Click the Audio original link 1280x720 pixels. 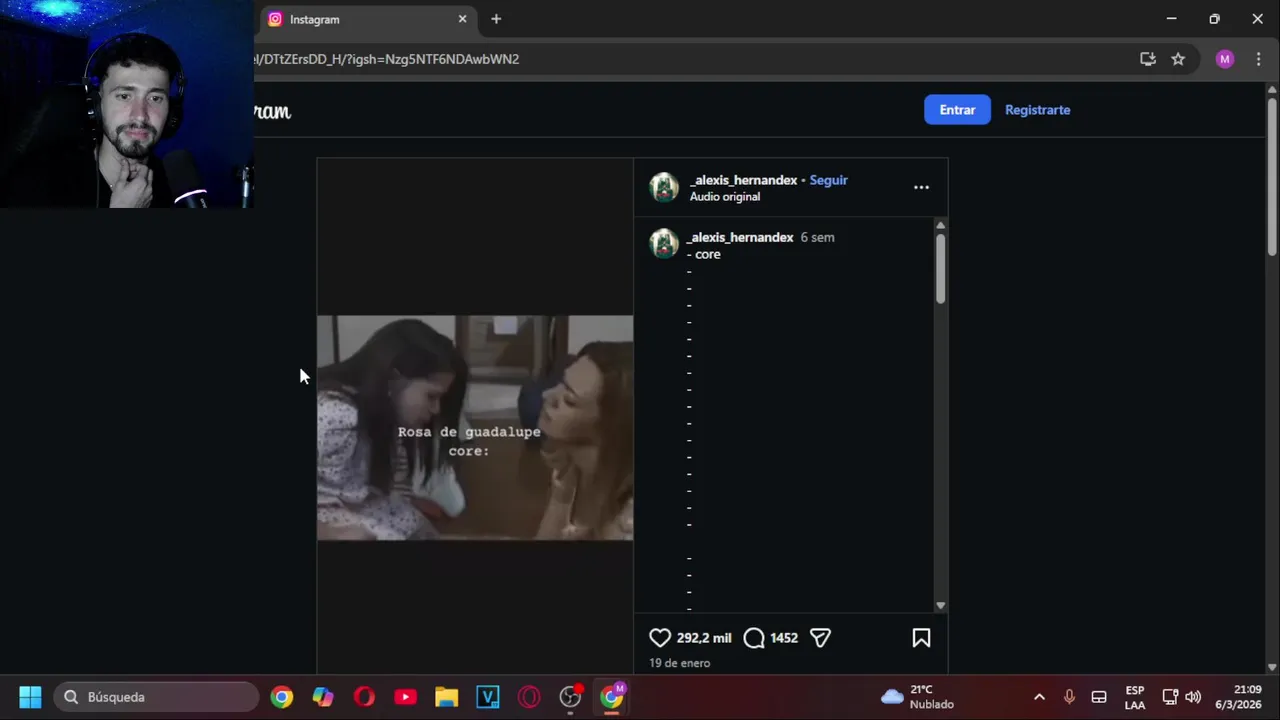(724, 197)
